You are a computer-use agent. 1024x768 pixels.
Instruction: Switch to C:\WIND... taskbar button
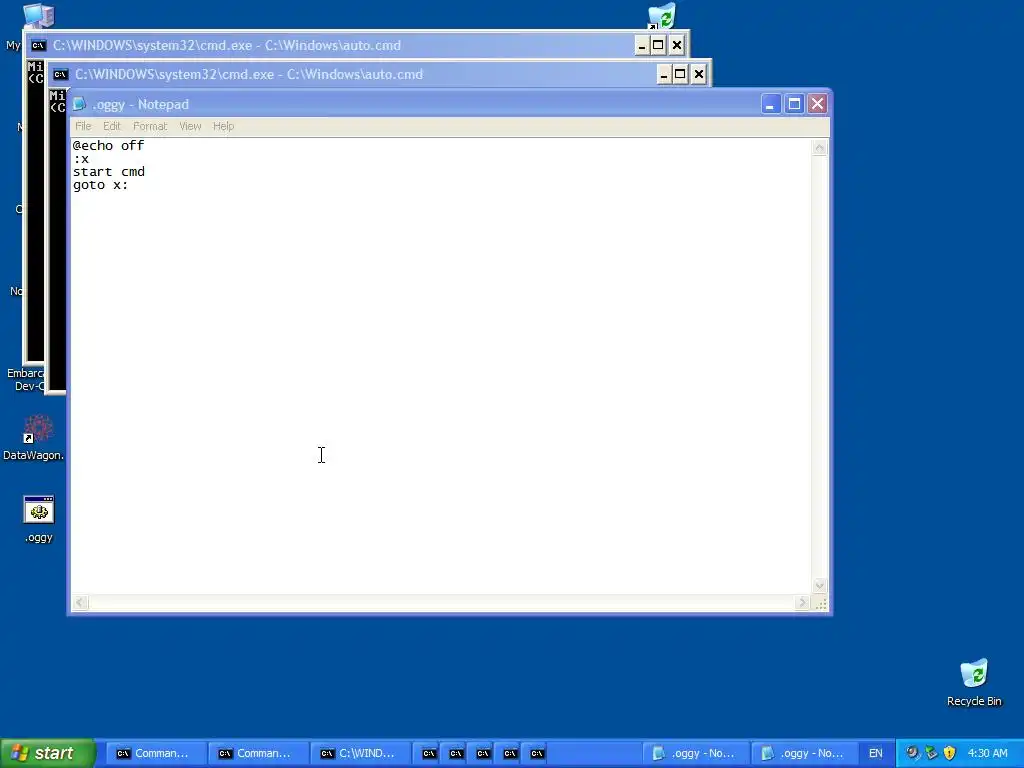pos(359,753)
